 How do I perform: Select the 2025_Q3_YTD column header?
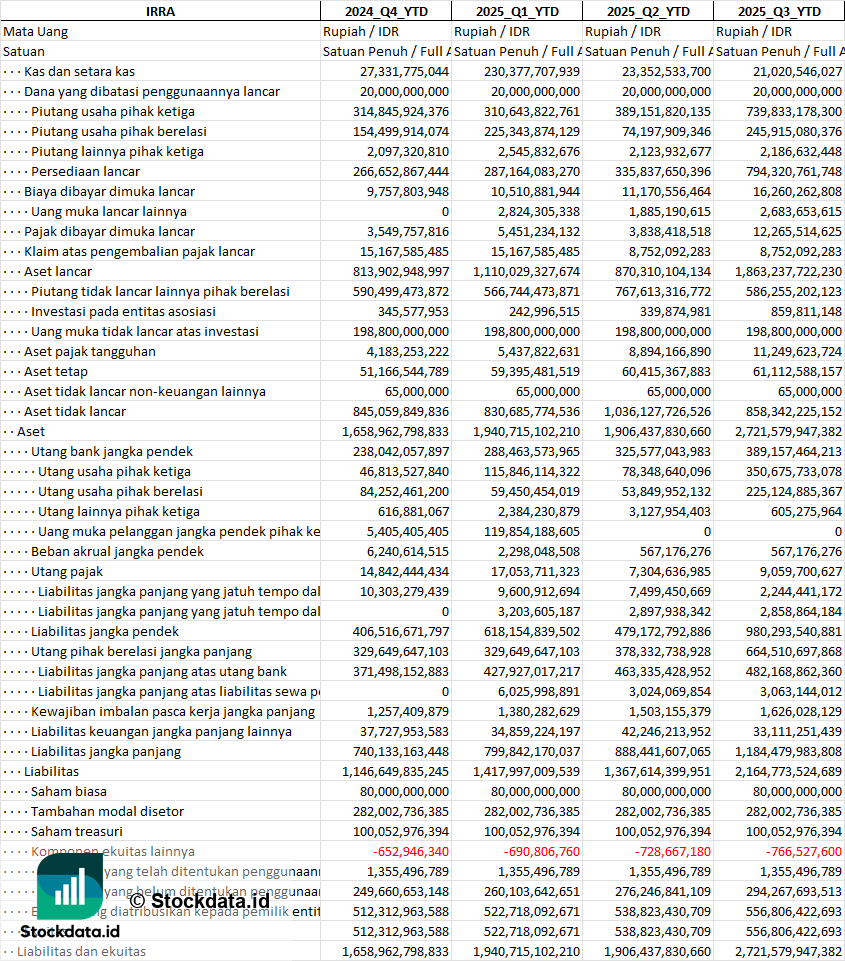click(x=779, y=11)
